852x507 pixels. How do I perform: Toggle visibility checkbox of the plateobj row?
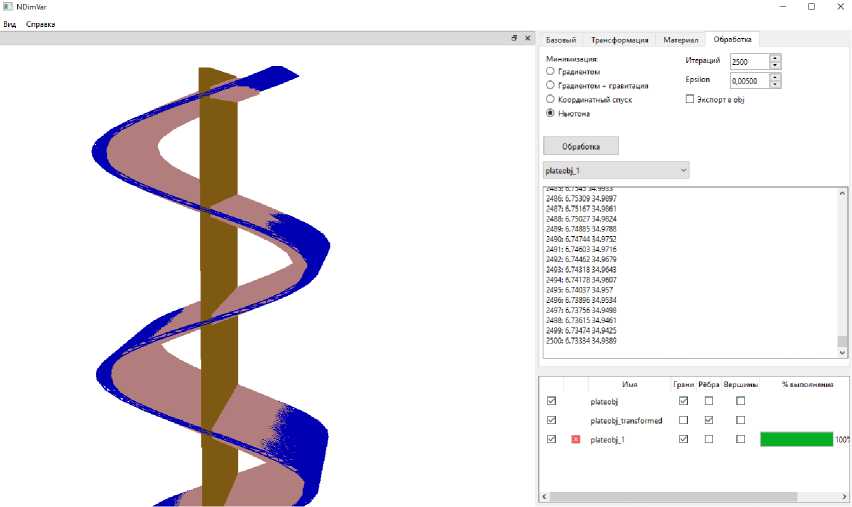(x=552, y=401)
